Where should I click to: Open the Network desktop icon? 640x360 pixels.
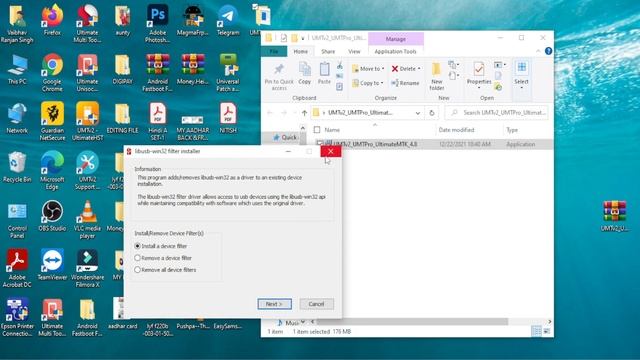[17, 118]
